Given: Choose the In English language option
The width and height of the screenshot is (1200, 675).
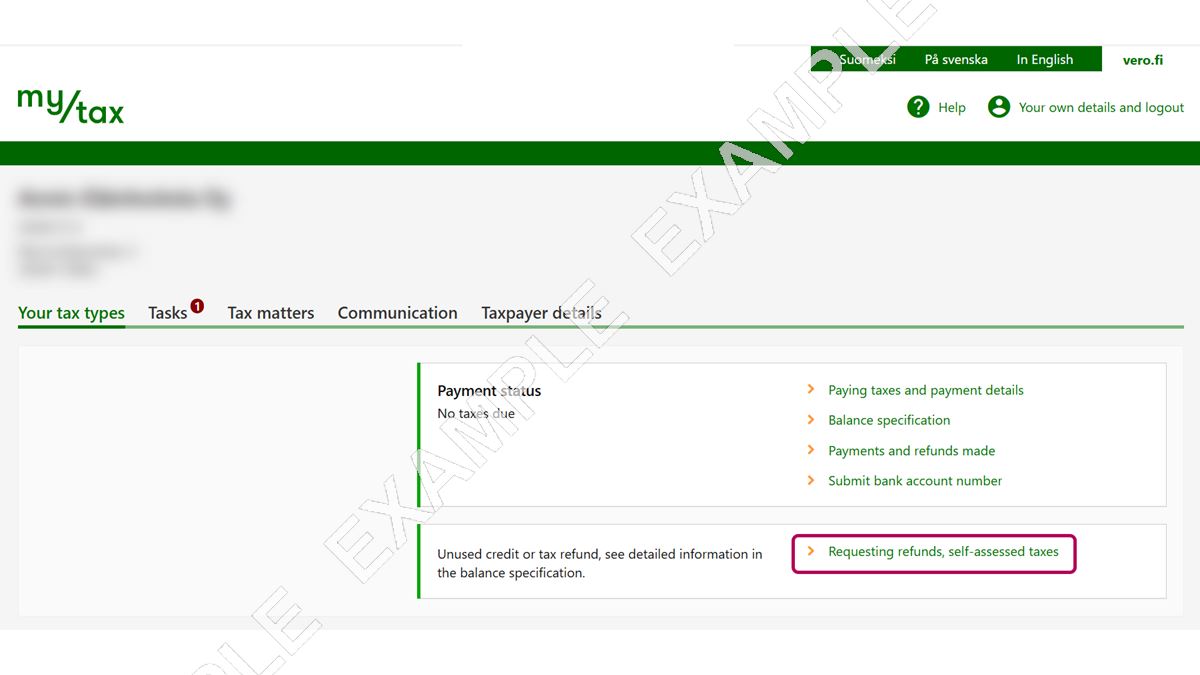Looking at the screenshot, I should click(x=1044, y=60).
